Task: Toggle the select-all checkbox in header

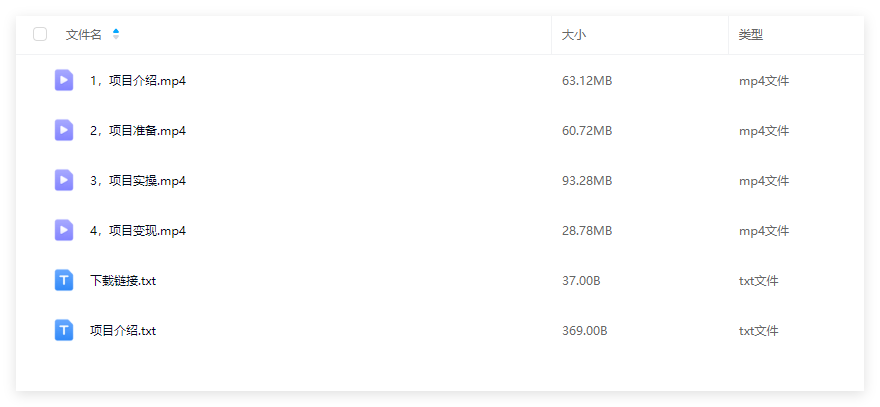Action: (40, 34)
